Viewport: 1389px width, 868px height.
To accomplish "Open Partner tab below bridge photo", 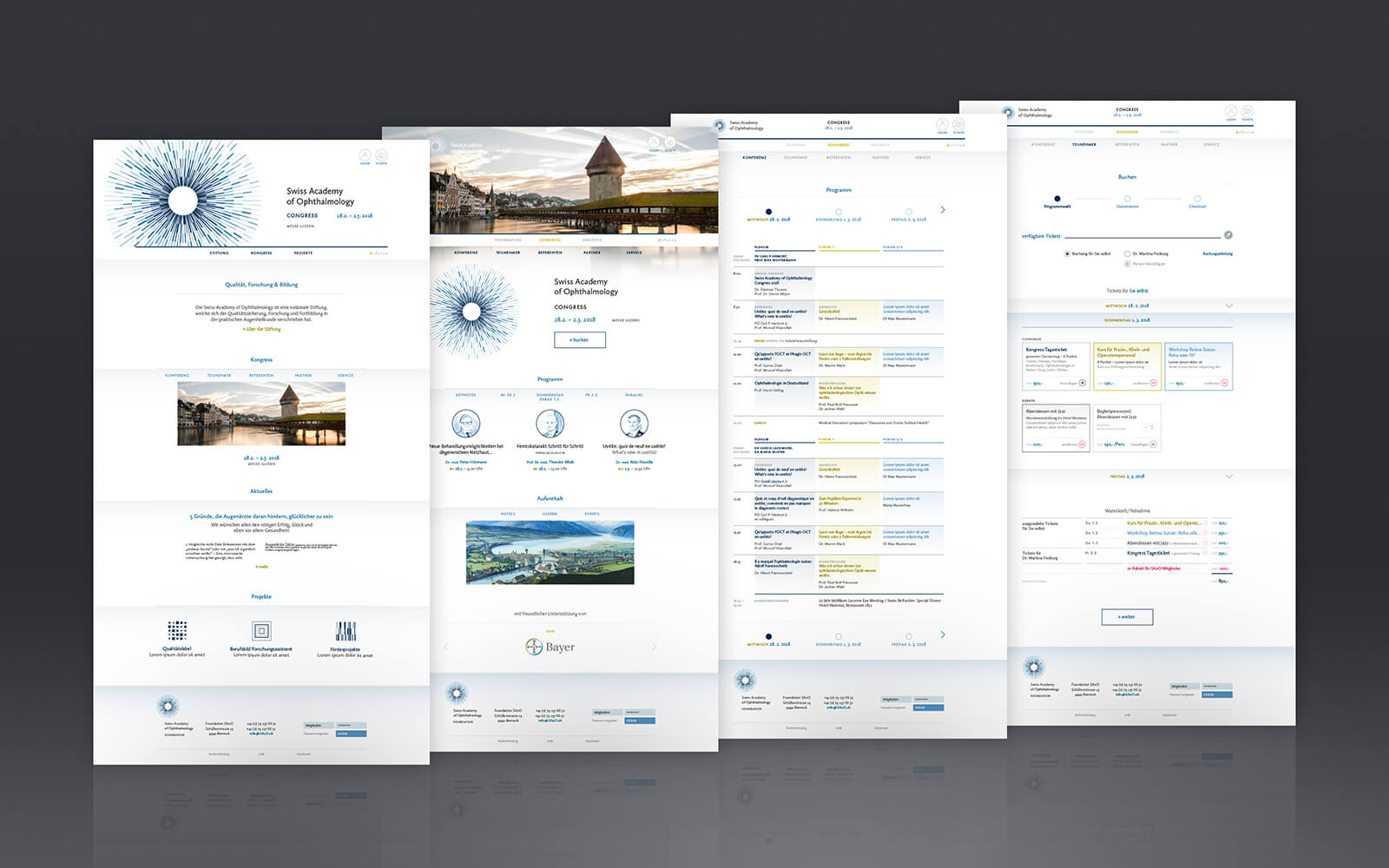I will click(x=592, y=252).
